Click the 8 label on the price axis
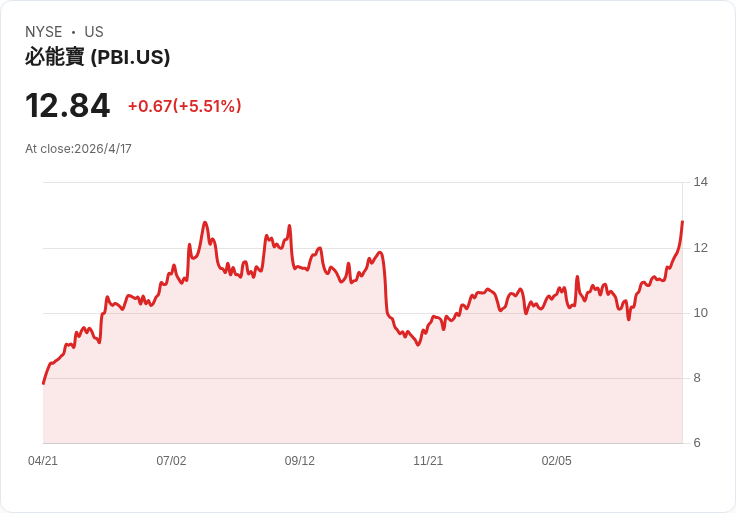 point(700,378)
